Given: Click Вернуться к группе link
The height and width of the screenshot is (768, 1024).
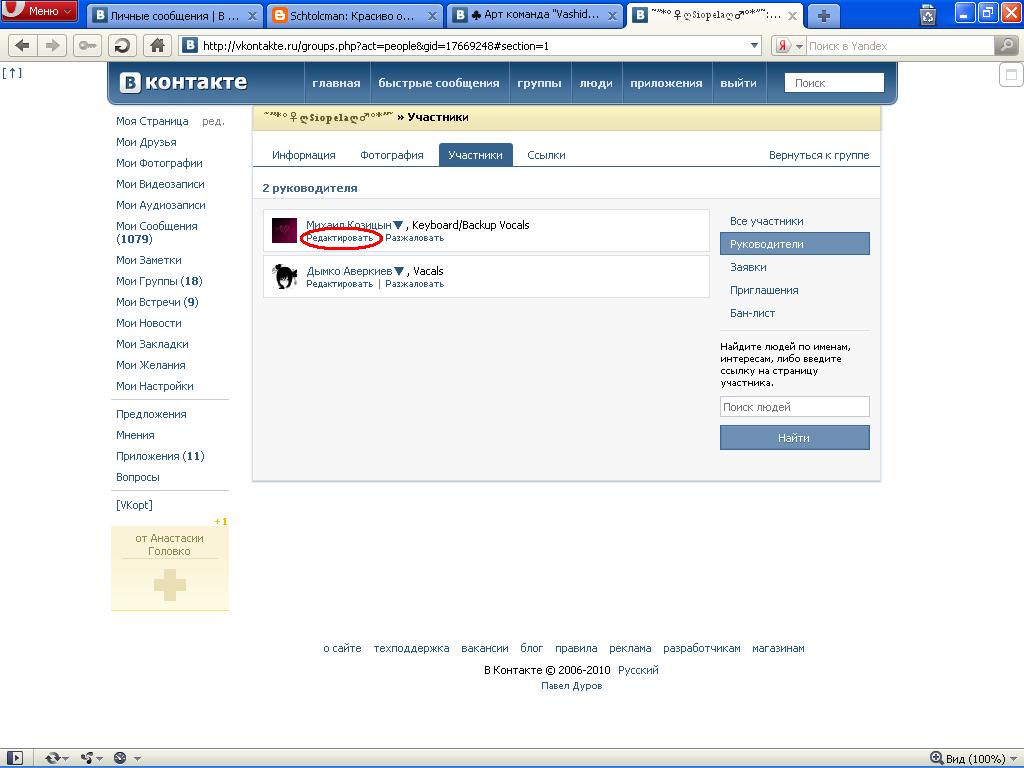Looking at the screenshot, I should (x=819, y=155).
